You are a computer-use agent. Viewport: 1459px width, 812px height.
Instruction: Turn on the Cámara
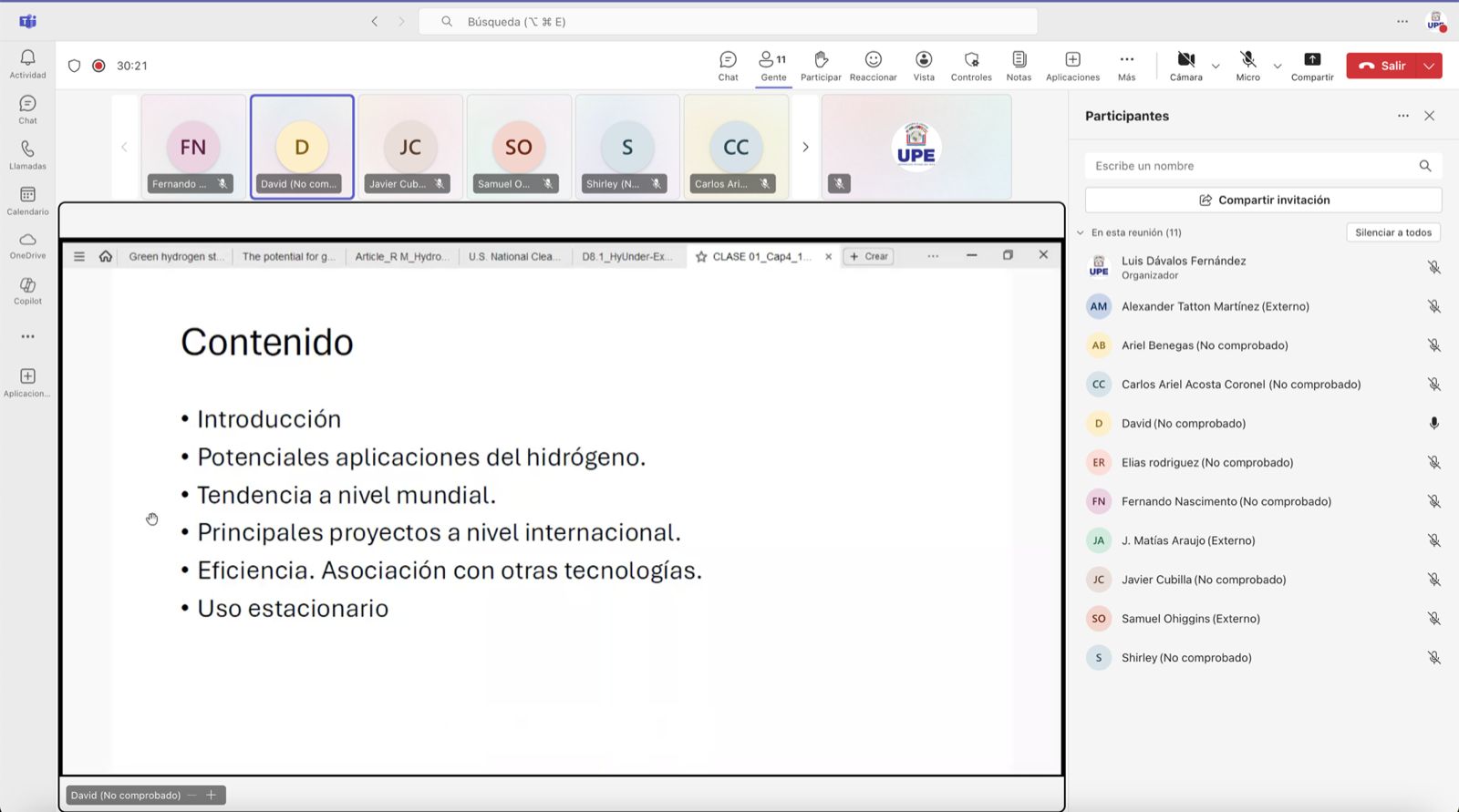click(1185, 66)
